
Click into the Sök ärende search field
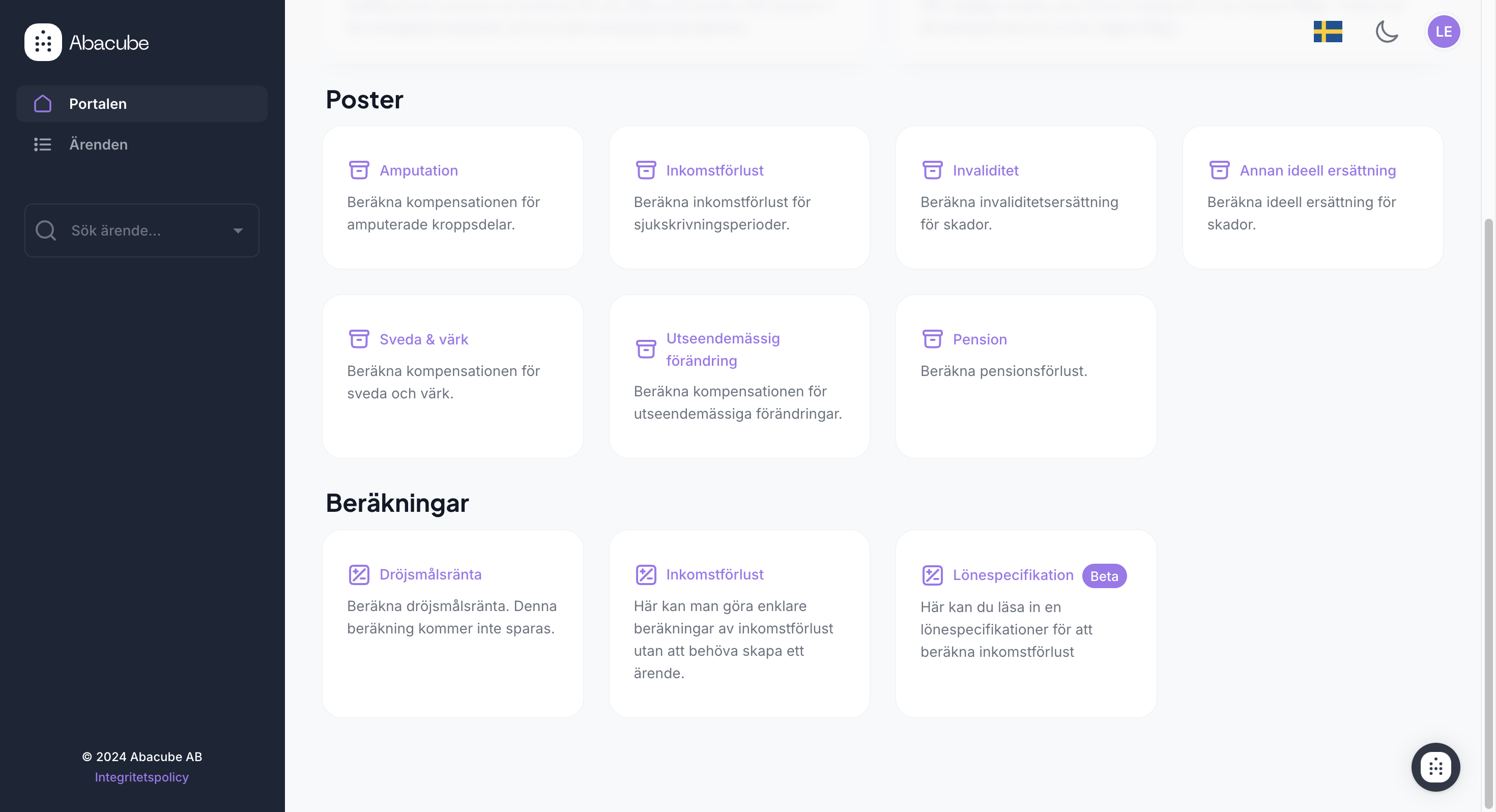click(x=145, y=230)
